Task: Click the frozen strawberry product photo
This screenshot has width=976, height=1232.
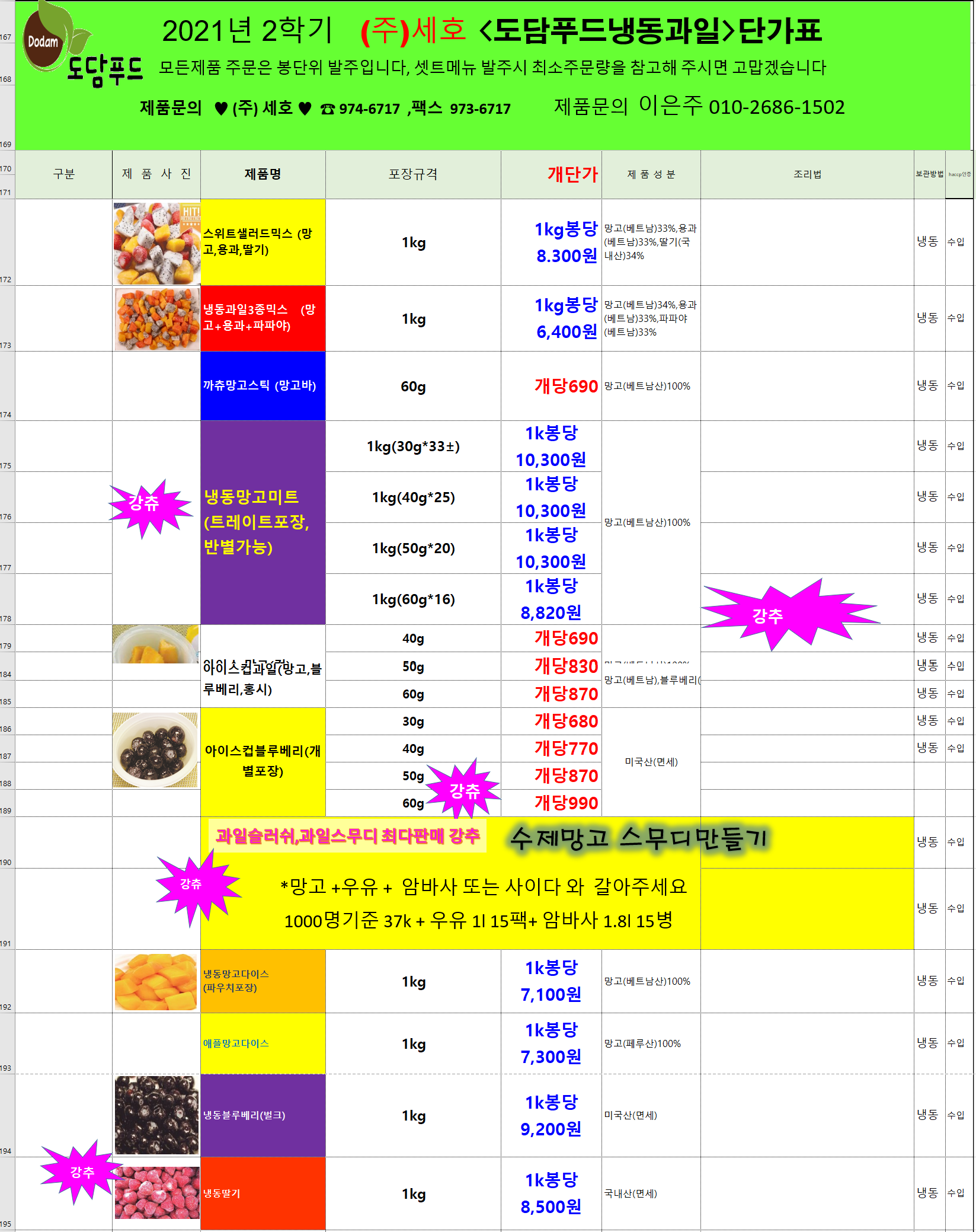Action: (x=157, y=1192)
